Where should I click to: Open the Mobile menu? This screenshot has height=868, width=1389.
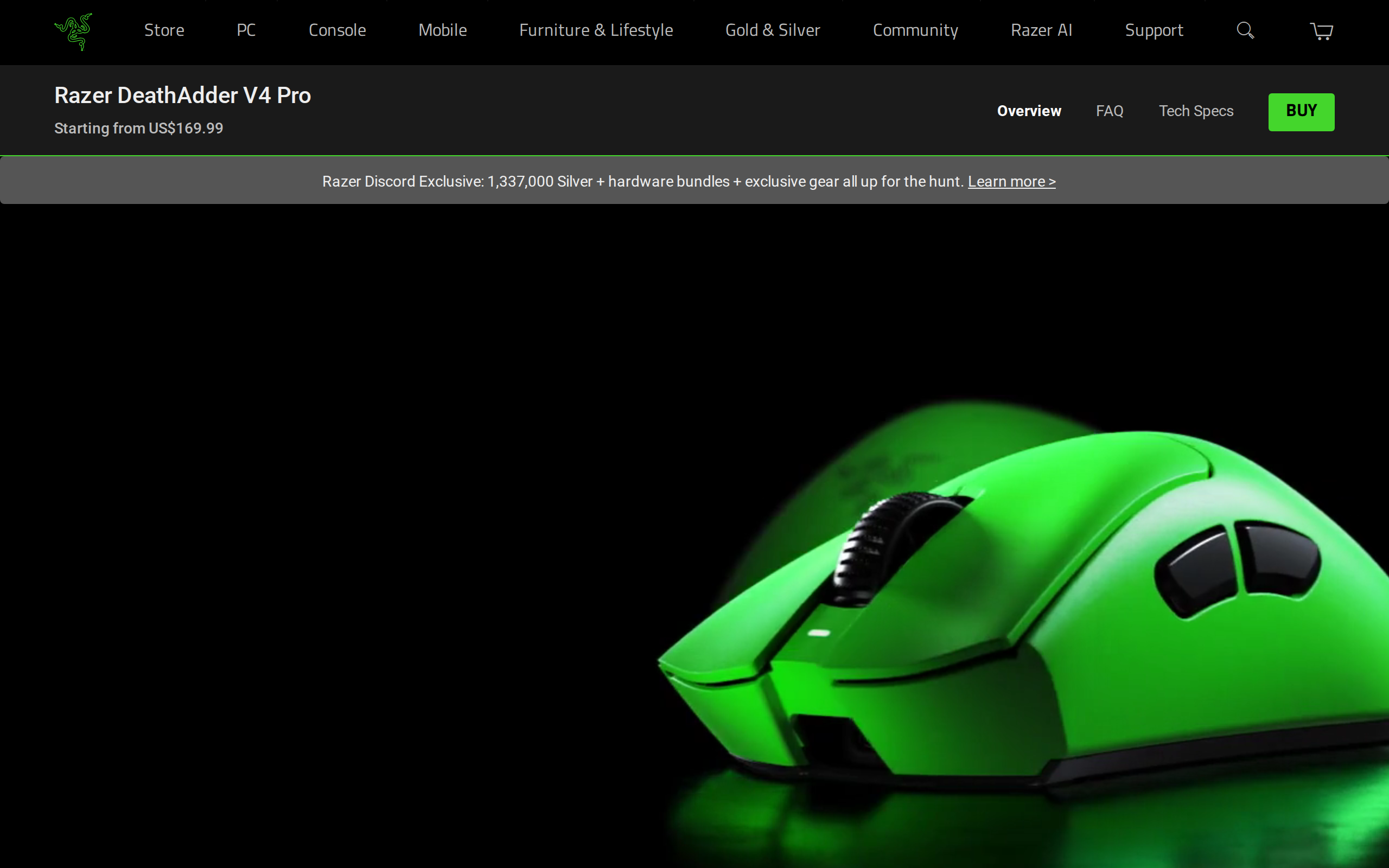pyautogui.click(x=443, y=30)
